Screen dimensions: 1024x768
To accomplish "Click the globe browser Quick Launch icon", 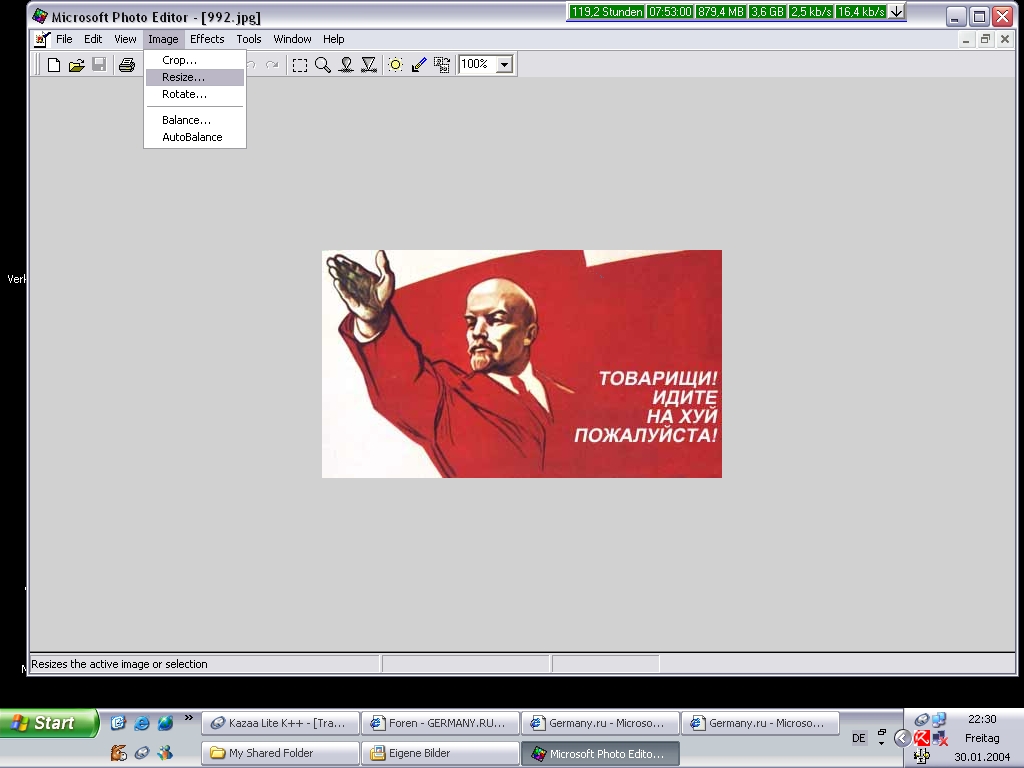I will click(166, 722).
